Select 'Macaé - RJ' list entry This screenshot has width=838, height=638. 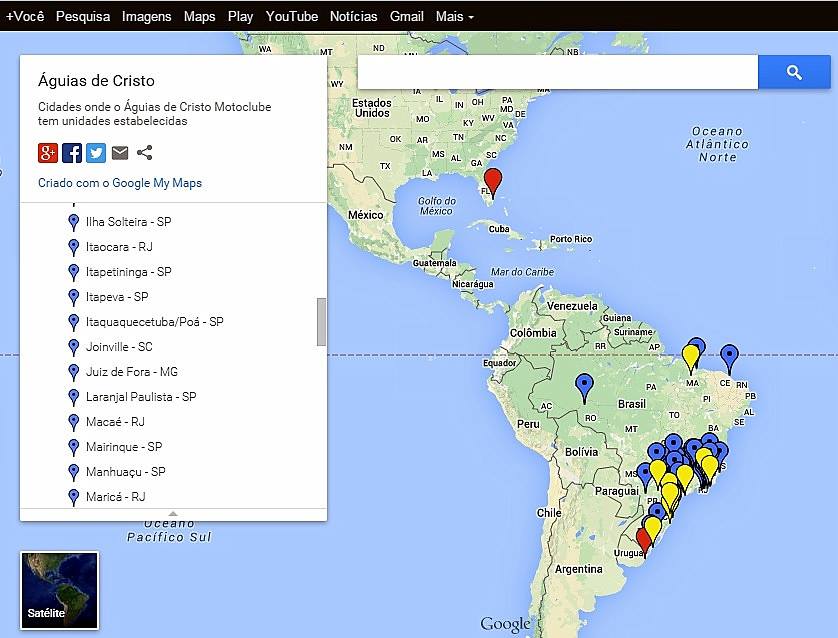(115, 422)
